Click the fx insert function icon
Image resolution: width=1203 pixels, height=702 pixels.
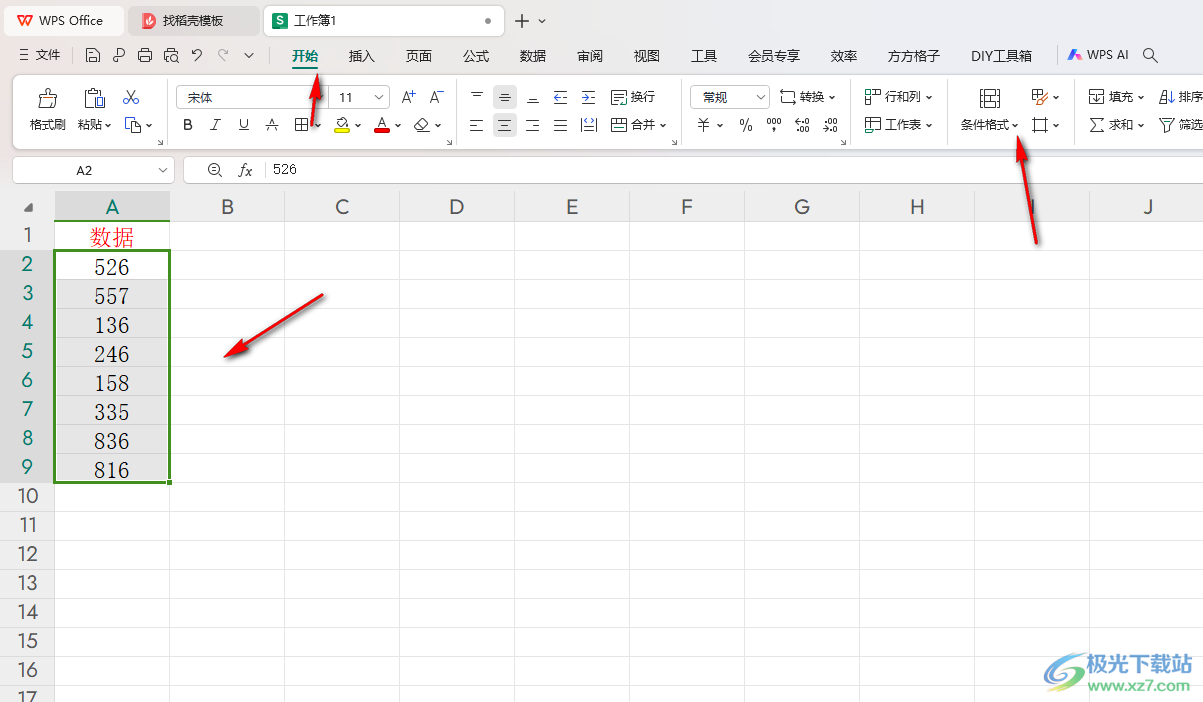click(x=245, y=170)
